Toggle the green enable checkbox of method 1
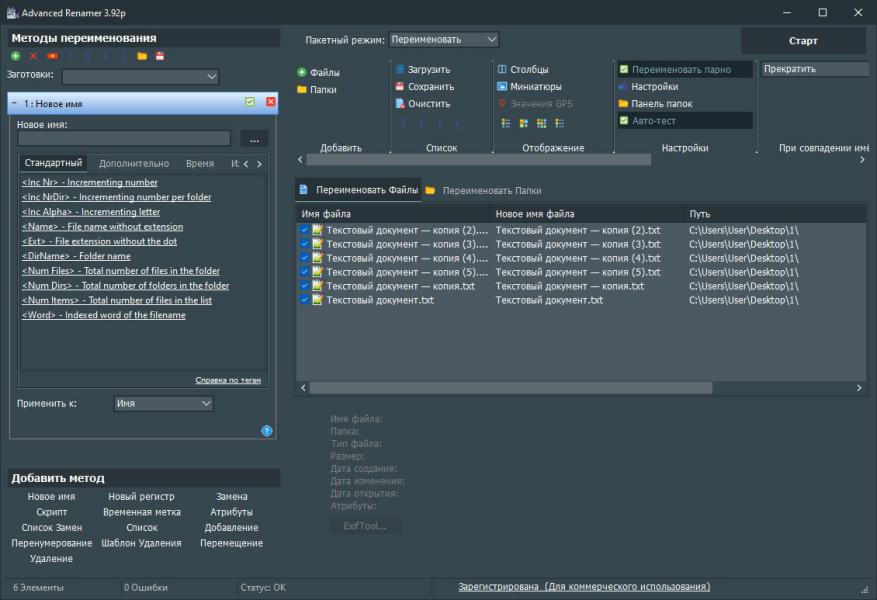Image resolution: width=877 pixels, height=600 pixels. pos(250,102)
